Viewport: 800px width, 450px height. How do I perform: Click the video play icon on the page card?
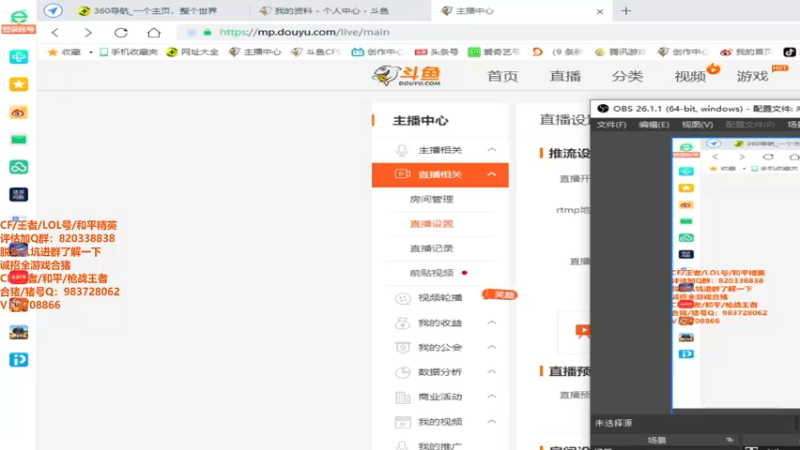(583, 331)
